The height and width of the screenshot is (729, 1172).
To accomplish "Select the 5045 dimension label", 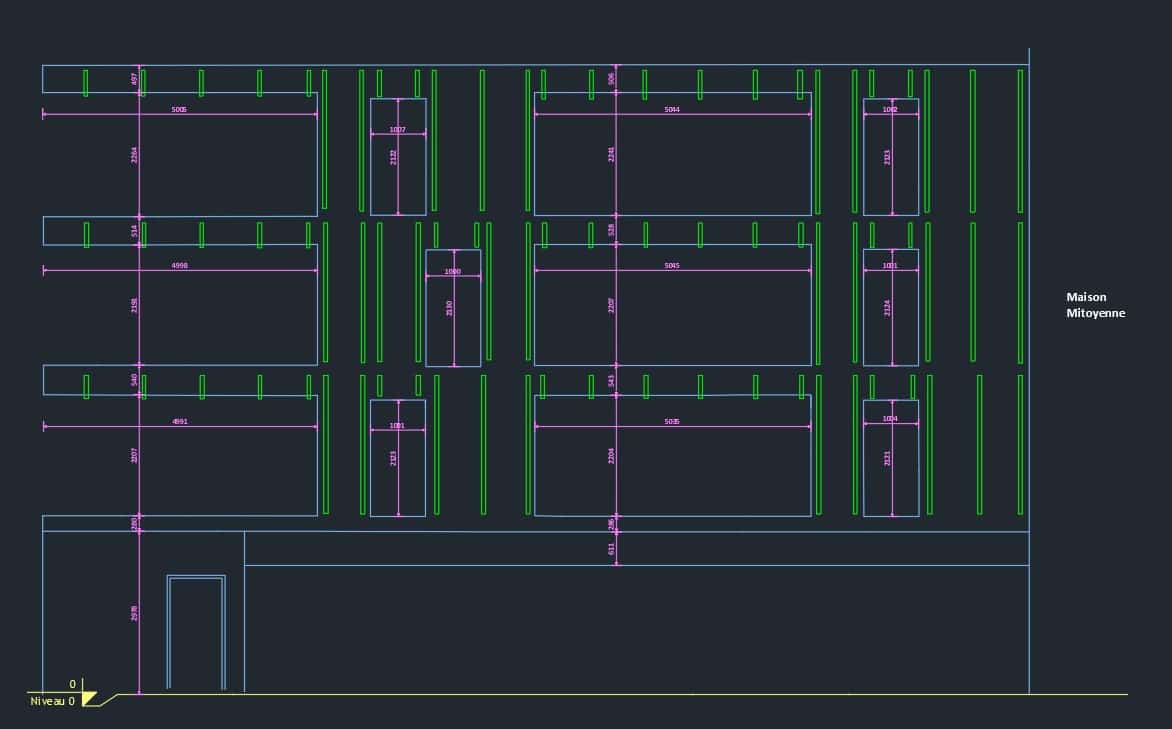I will tap(672, 266).
